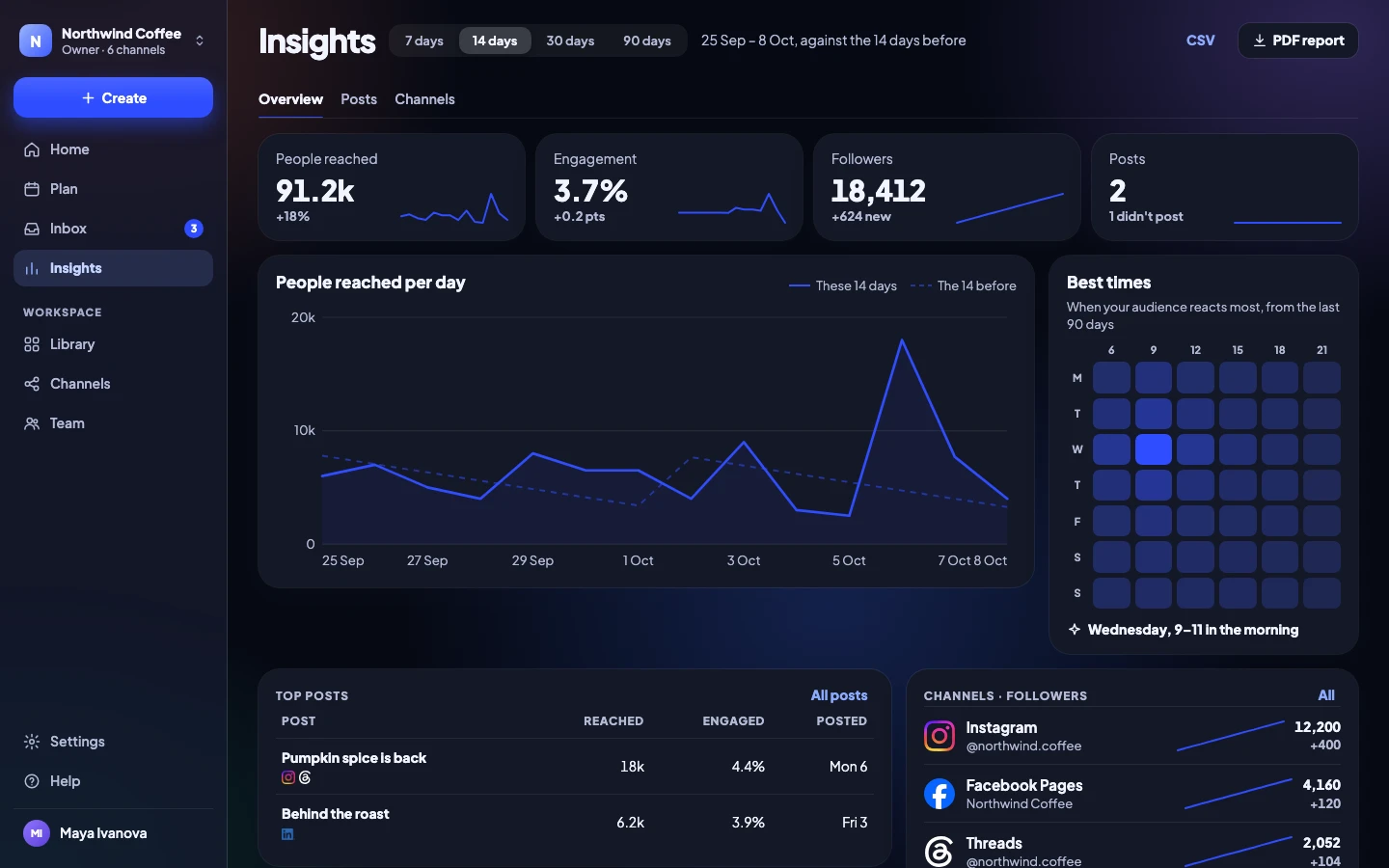The image size is (1389, 868).
Task: Click the Behind the roast post title
Action: click(335, 814)
